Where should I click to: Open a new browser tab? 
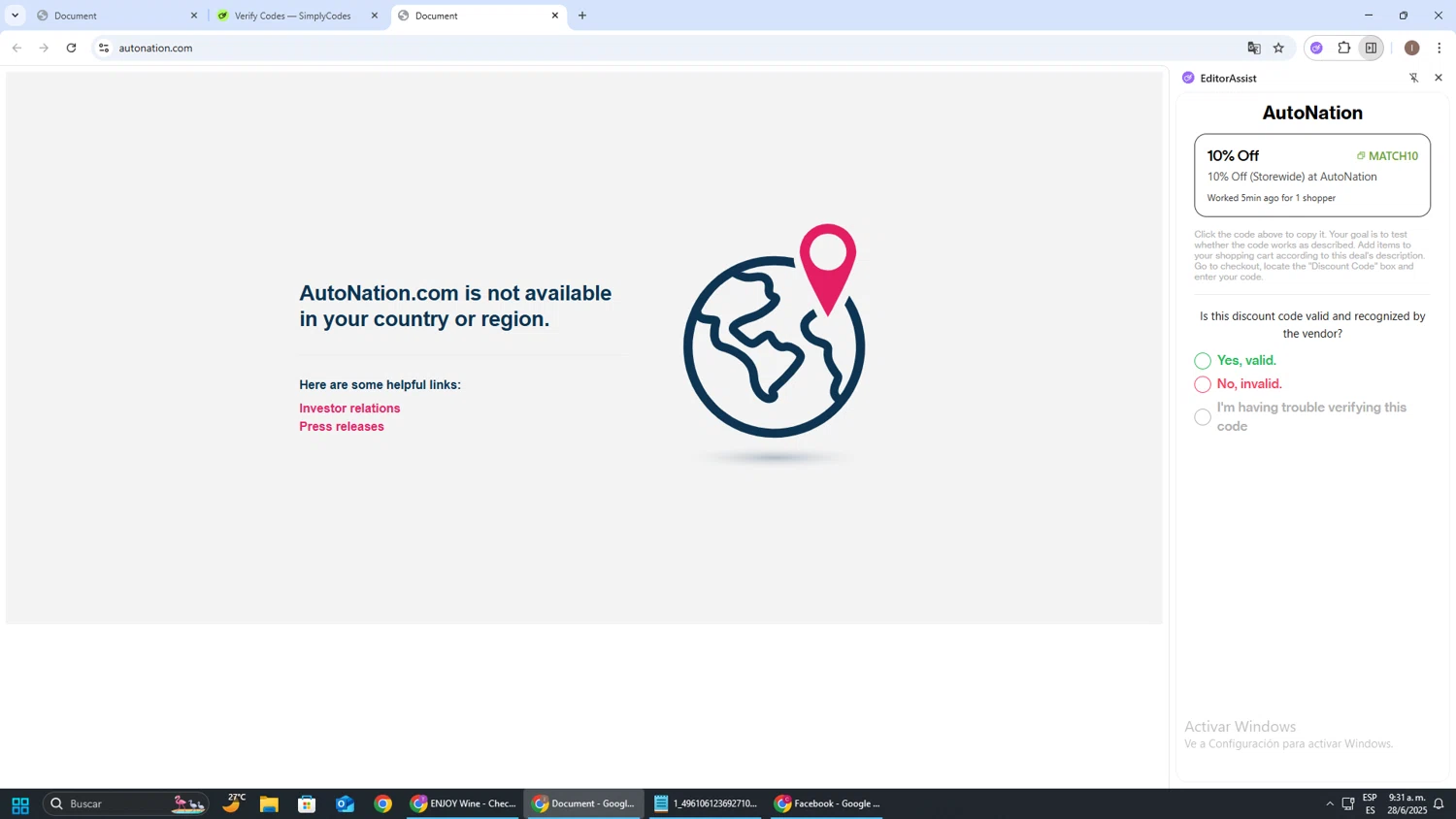click(x=582, y=16)
